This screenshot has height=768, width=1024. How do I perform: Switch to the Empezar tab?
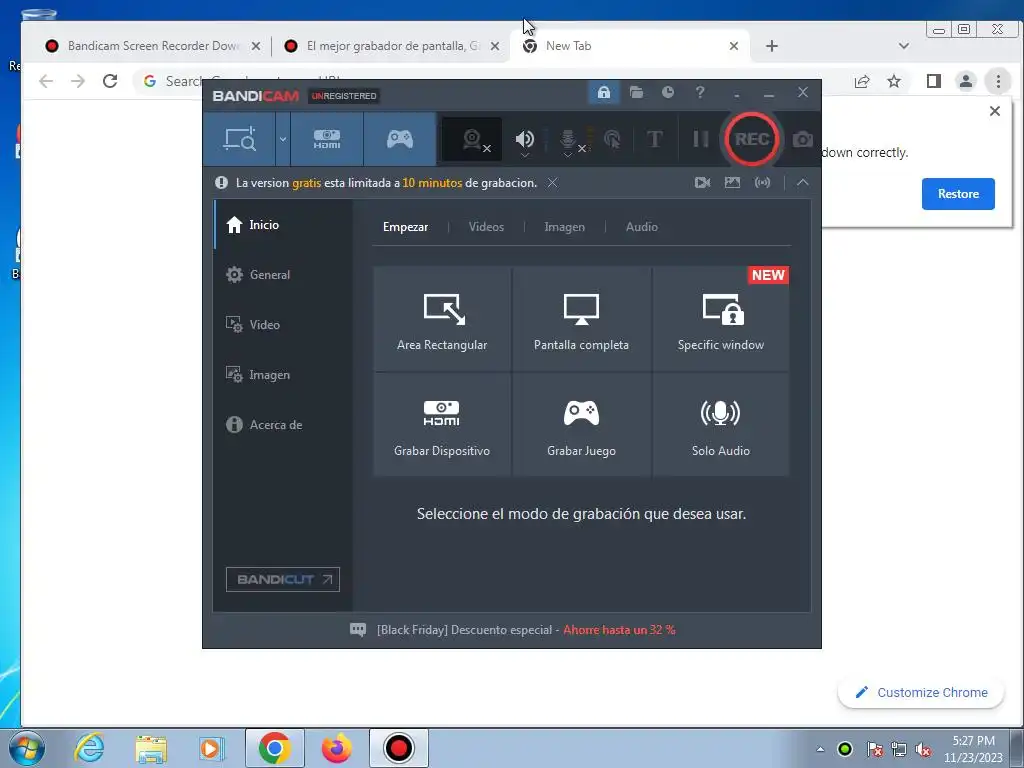[x=406, y=227]
